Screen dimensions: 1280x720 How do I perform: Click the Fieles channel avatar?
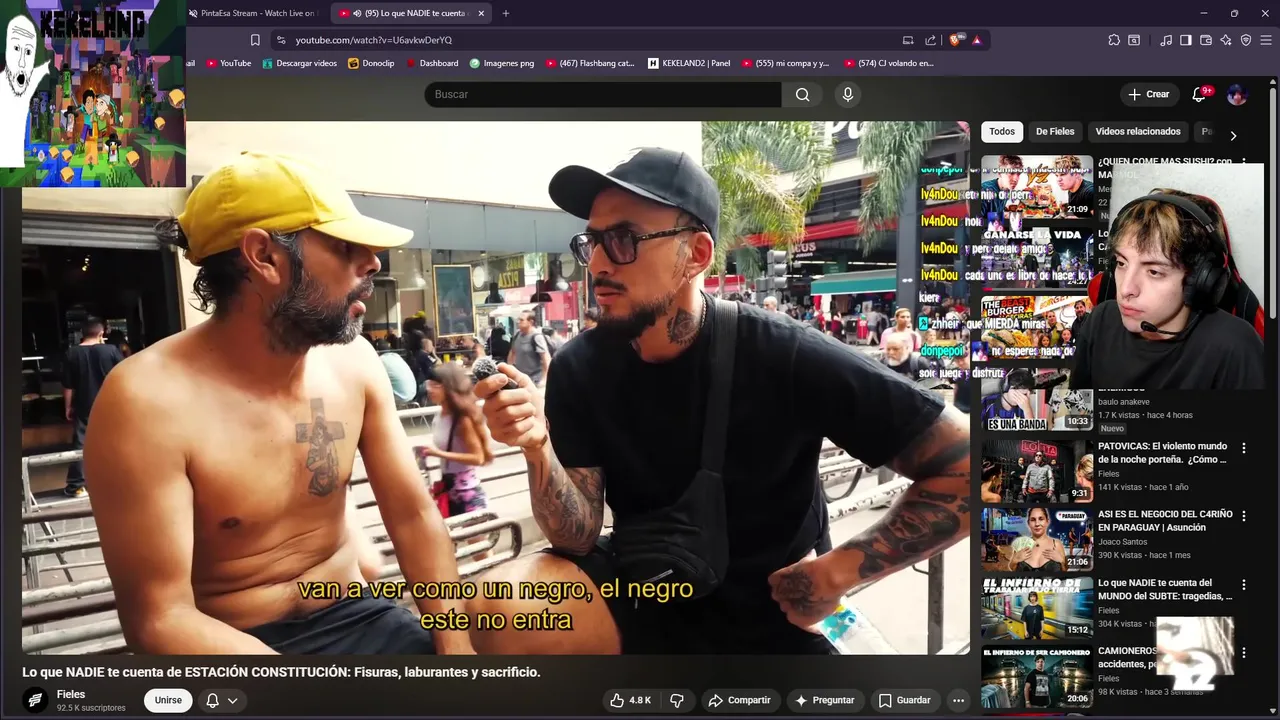click(x=35, y=700)
